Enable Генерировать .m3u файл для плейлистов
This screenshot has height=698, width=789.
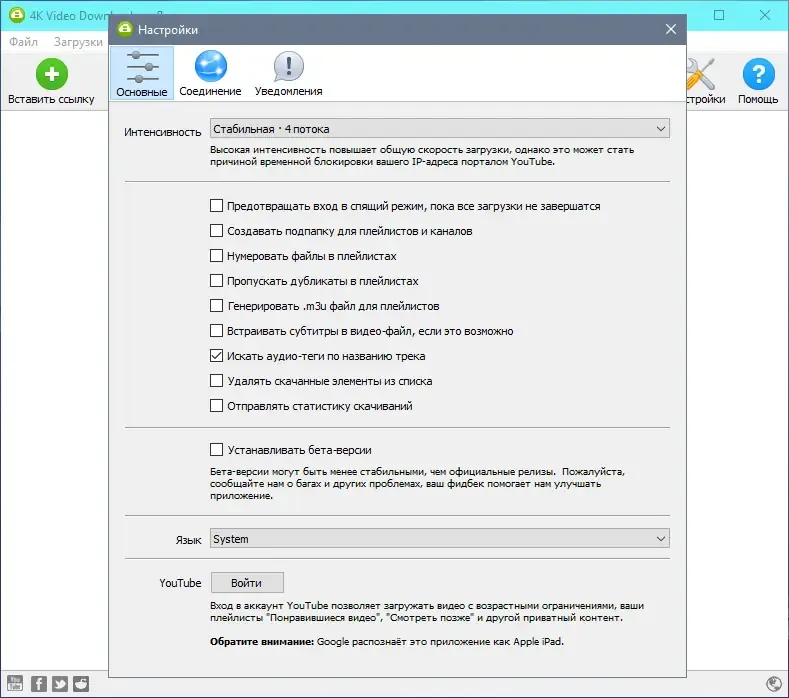pos(216,305)
